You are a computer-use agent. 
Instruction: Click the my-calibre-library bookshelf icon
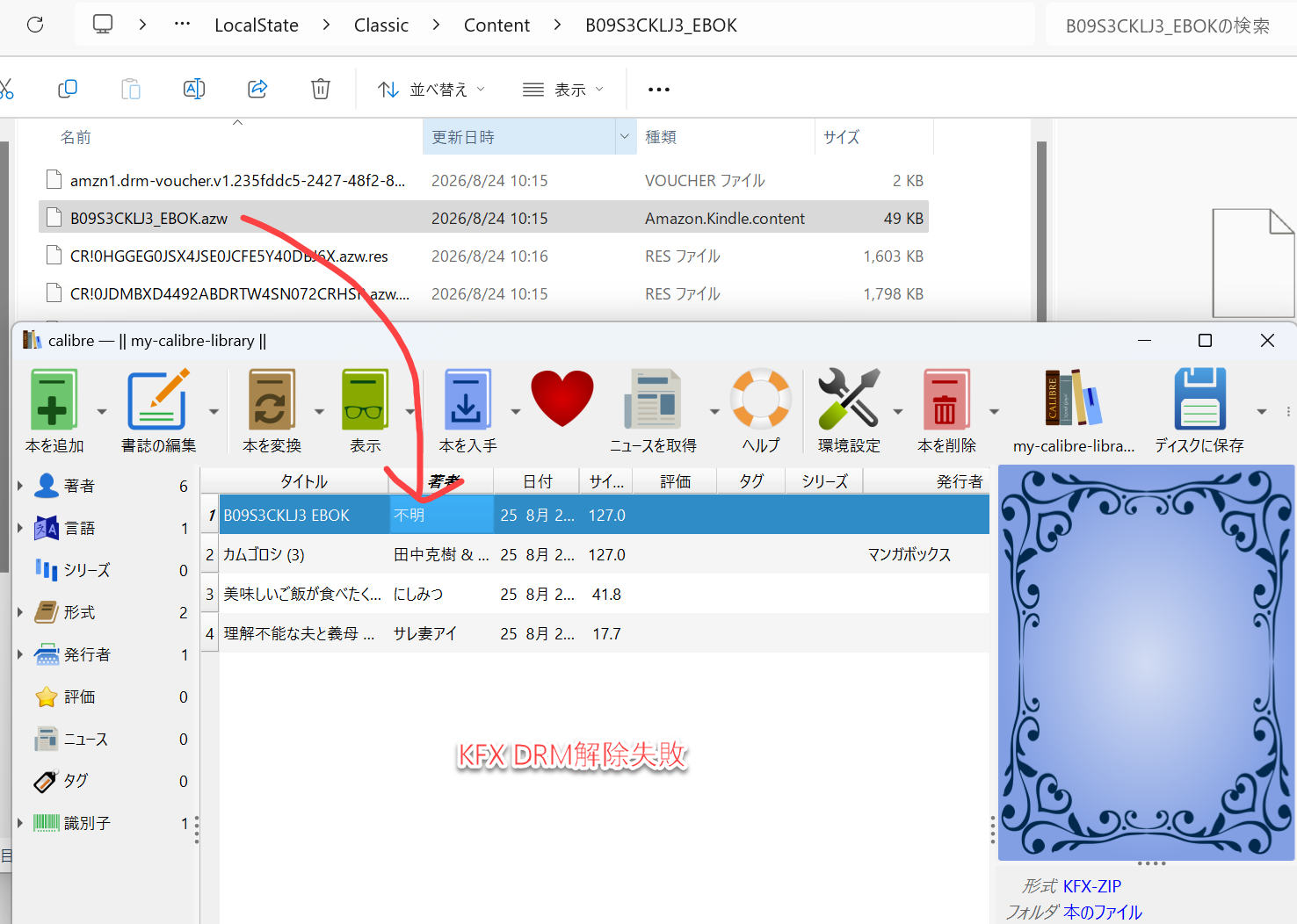[1073, 399]
